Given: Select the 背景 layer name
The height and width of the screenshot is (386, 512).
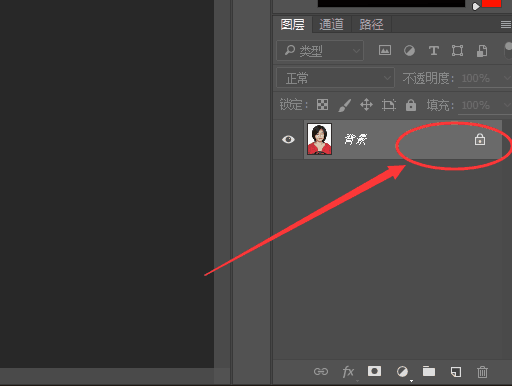Looking at the screenshot, I should [x=356, y=139].
